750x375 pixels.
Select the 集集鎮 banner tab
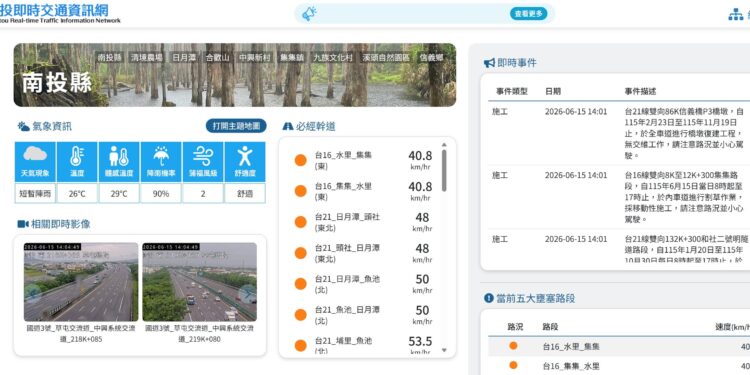(293, 57)
